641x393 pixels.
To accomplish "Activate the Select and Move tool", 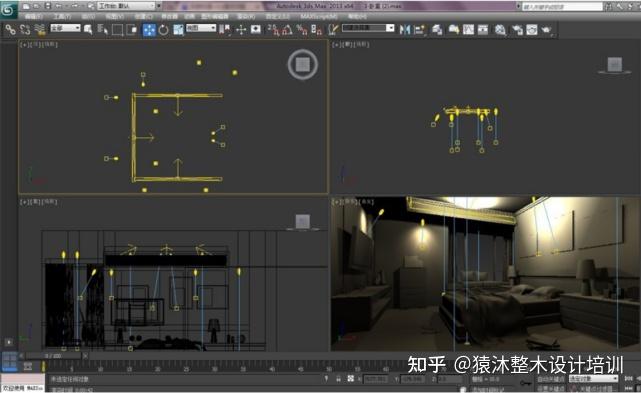I will pos(149,29).
